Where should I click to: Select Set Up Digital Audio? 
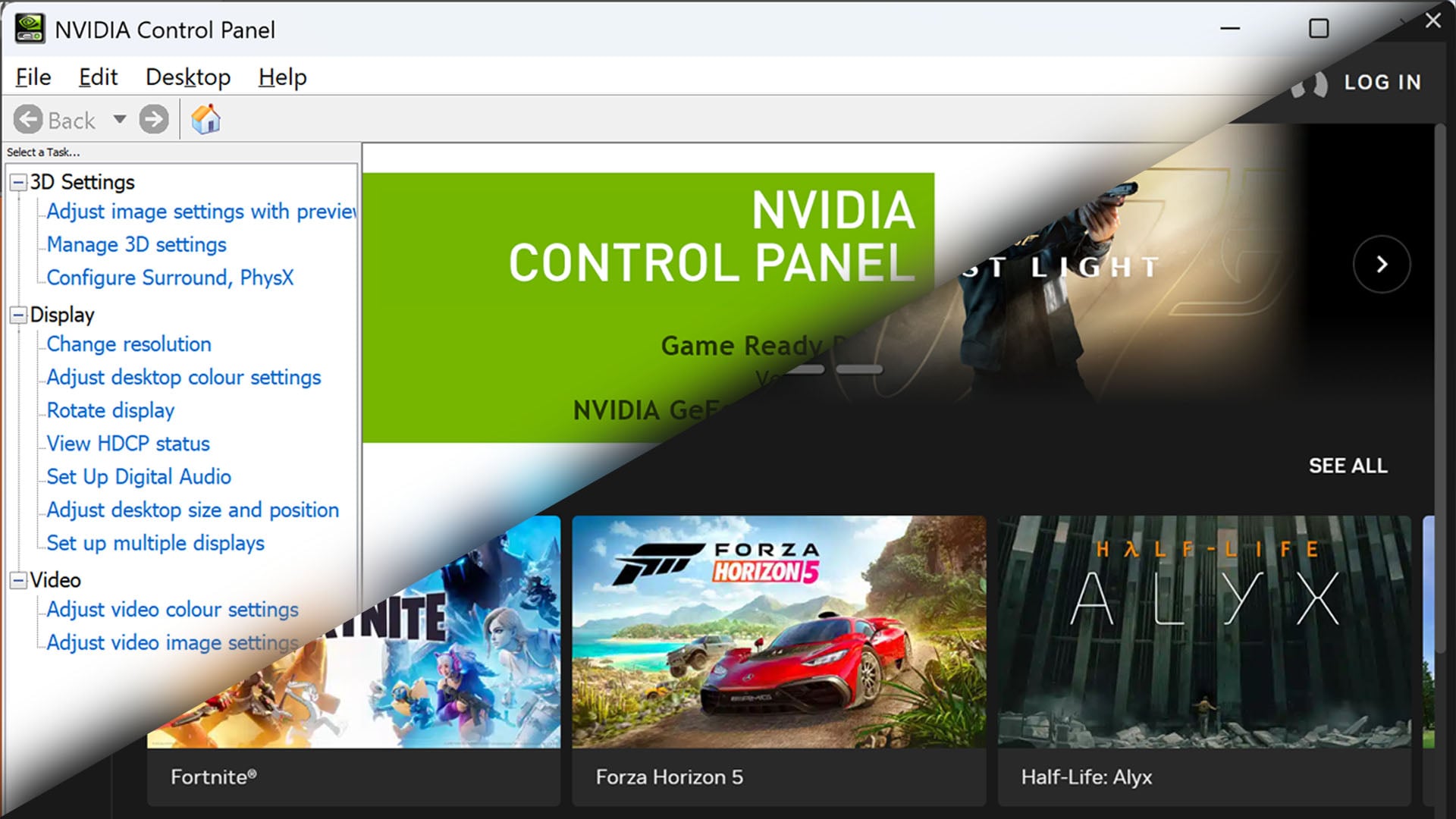[139, 477]
